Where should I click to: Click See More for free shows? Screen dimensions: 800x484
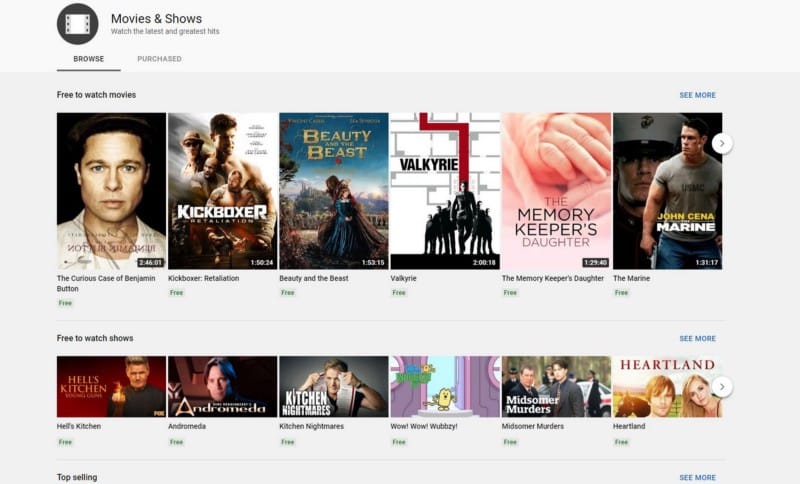point(697,339)
